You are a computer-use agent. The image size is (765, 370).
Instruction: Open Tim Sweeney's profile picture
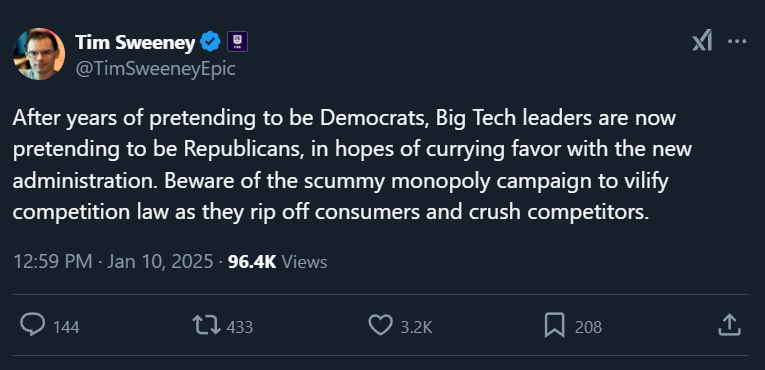39,54
